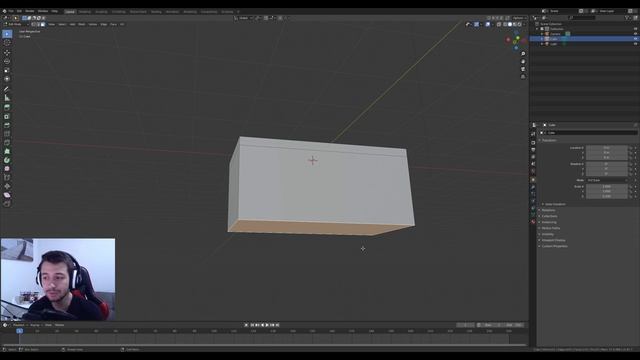640x360 pixels.
Task: Select the 3D Cursor tool
Action: [x=7, y=42]
